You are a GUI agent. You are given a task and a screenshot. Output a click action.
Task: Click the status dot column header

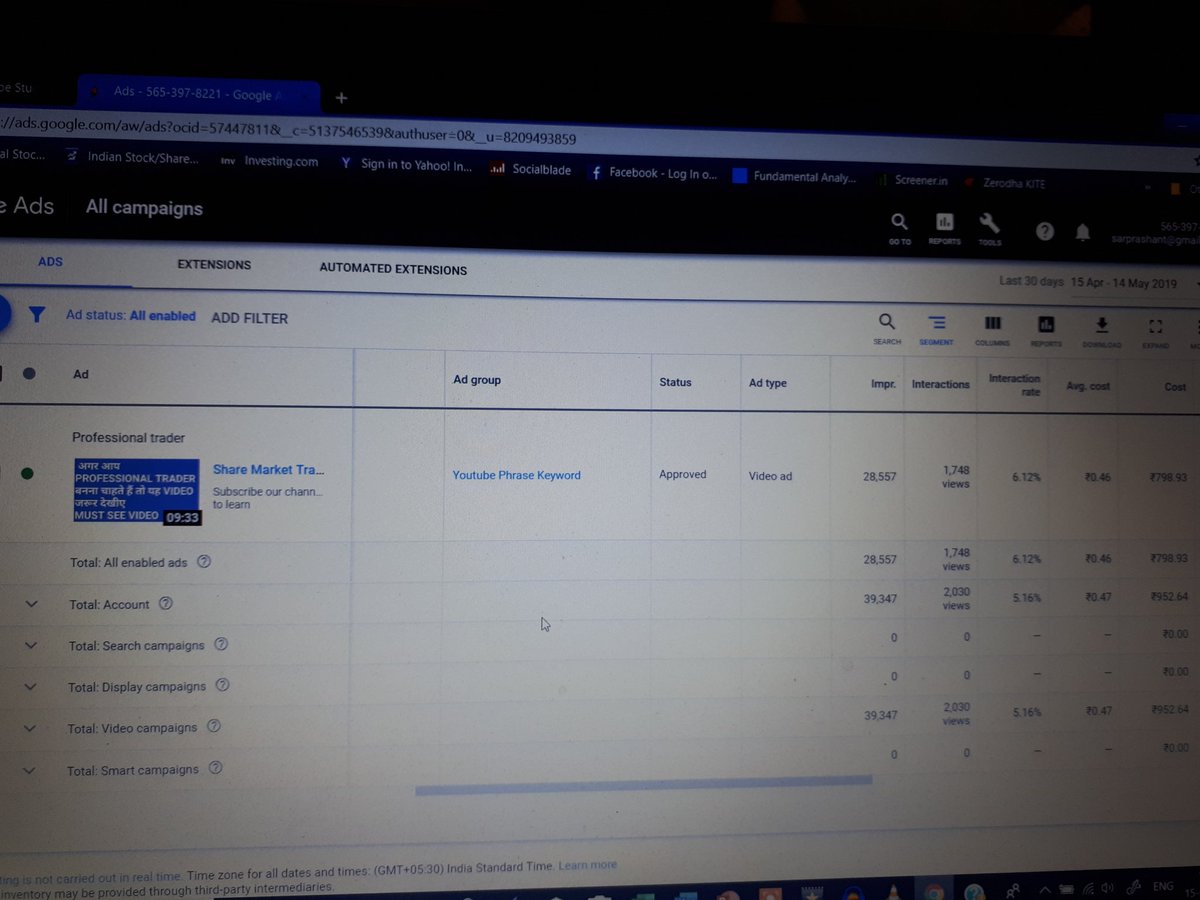pos(29,373)
